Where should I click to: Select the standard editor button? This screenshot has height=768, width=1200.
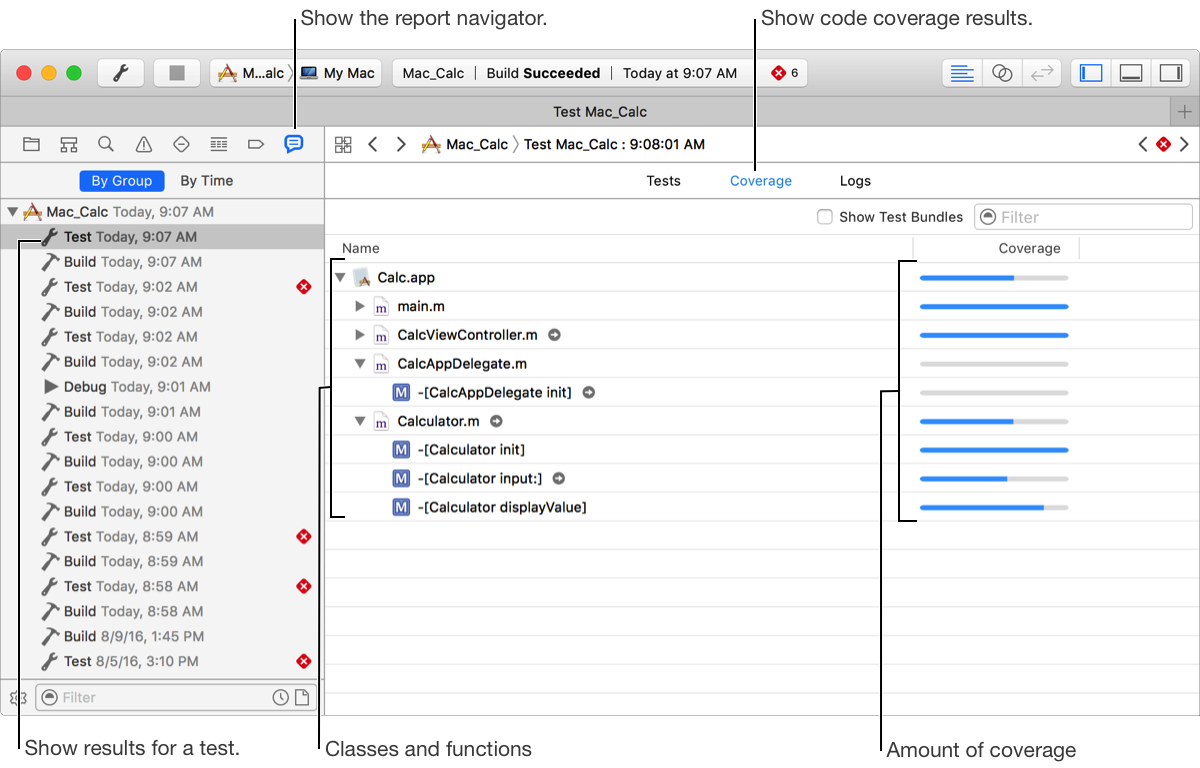[x=962, y=73]
